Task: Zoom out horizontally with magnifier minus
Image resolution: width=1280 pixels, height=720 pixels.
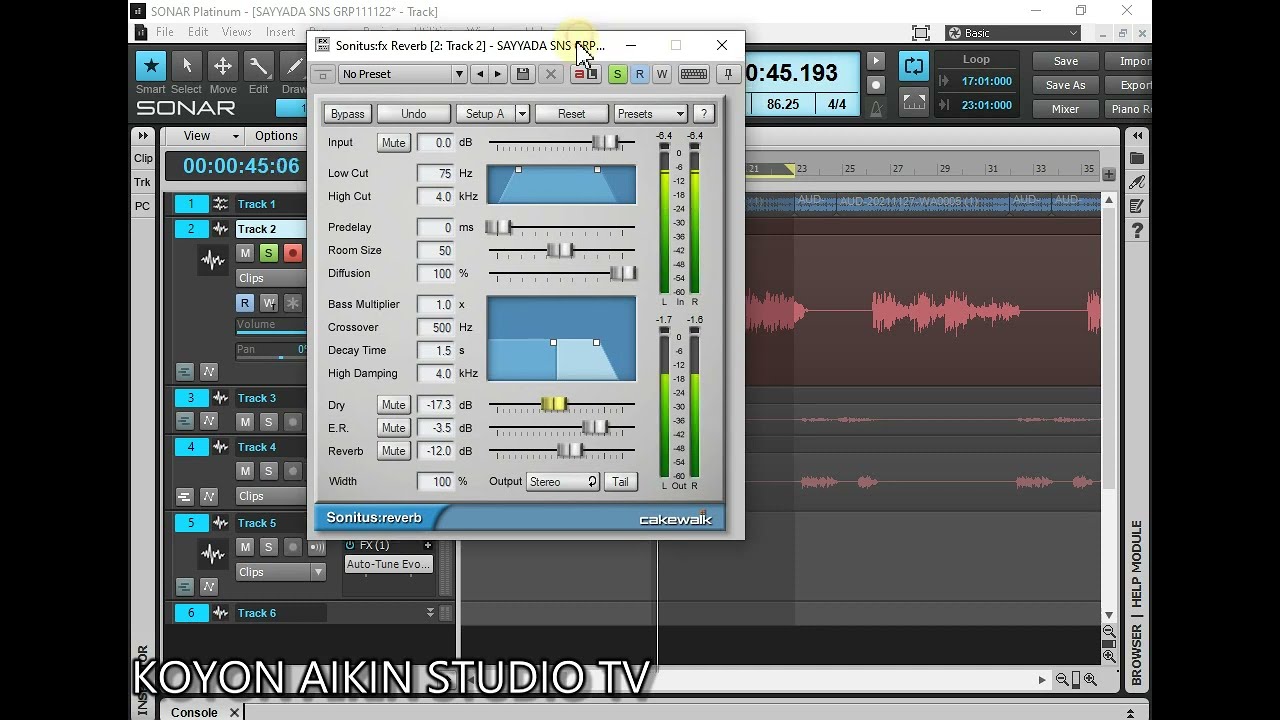Action: [1062, 679]
